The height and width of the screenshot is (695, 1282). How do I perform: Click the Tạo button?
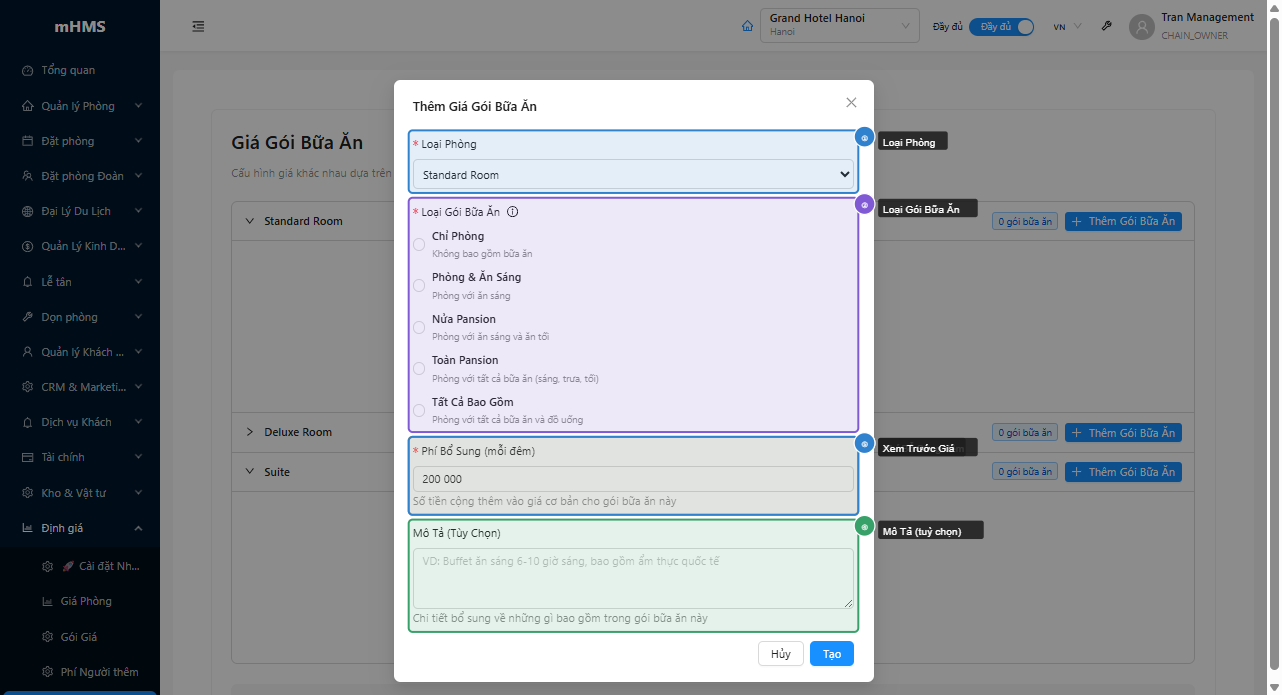tap(831, 654)
